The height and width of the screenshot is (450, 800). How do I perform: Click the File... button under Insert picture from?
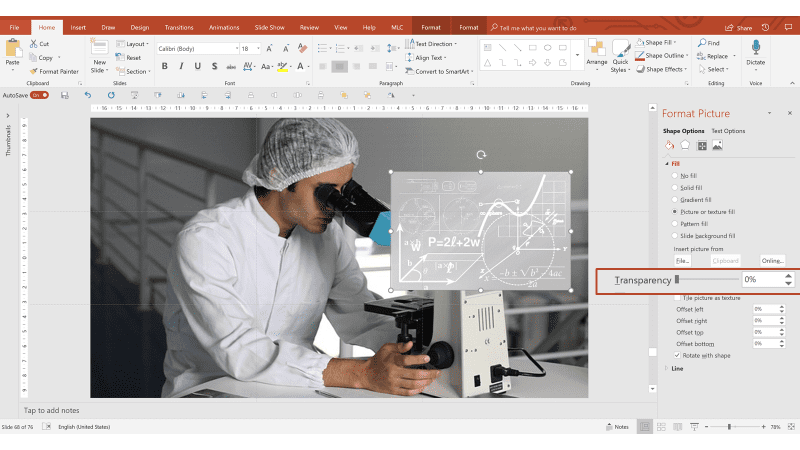coord(682,261)
